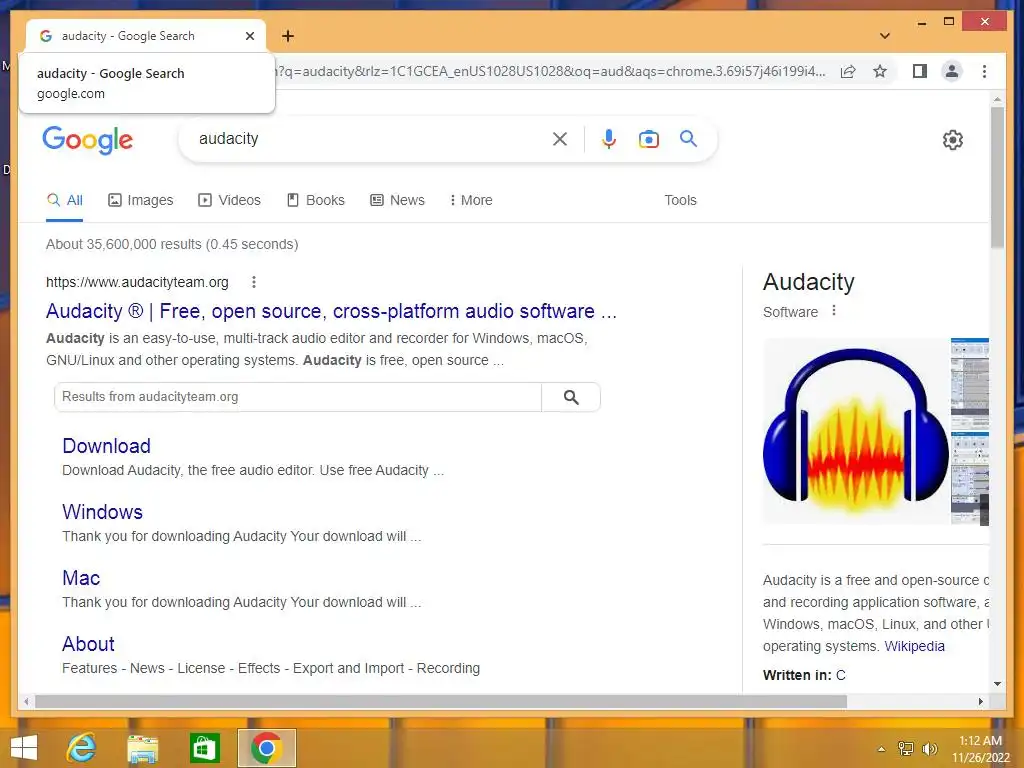
Task: Search within audacityteam.org via magnifier
Action: (571, 397)
